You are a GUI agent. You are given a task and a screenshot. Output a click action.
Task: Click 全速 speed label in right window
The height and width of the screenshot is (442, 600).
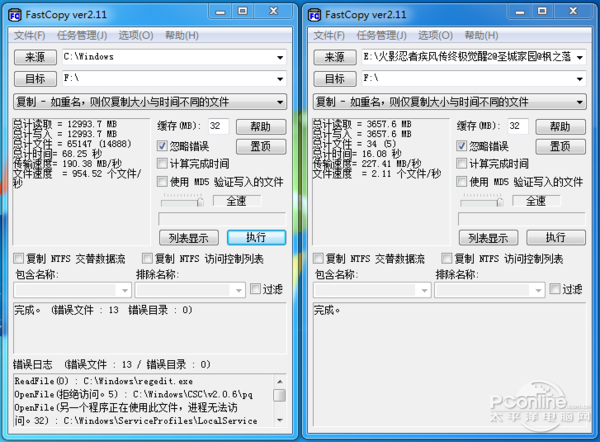[536, 201]
